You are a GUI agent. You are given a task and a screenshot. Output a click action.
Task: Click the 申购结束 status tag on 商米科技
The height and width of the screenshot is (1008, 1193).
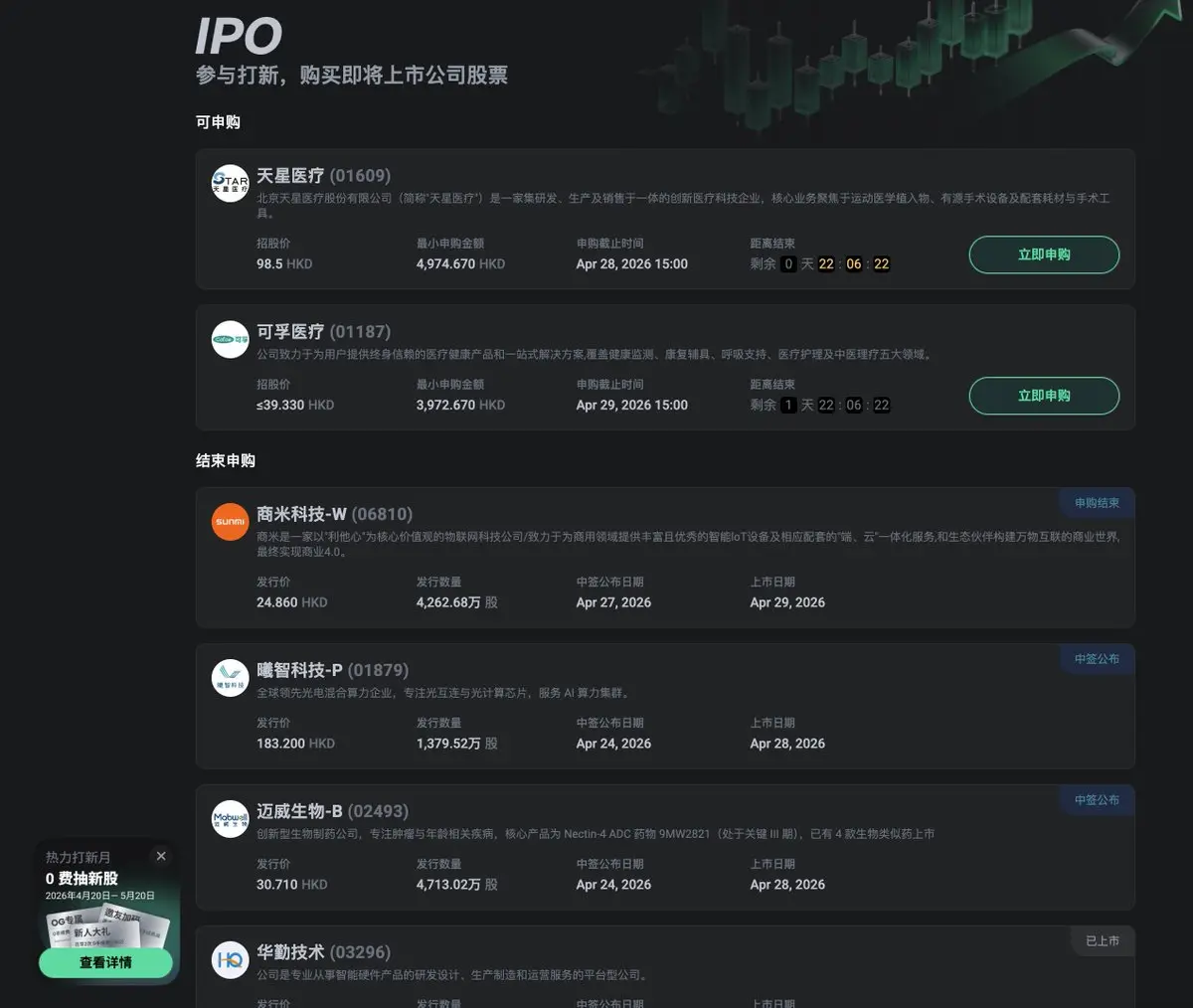tap(1097, 503)
